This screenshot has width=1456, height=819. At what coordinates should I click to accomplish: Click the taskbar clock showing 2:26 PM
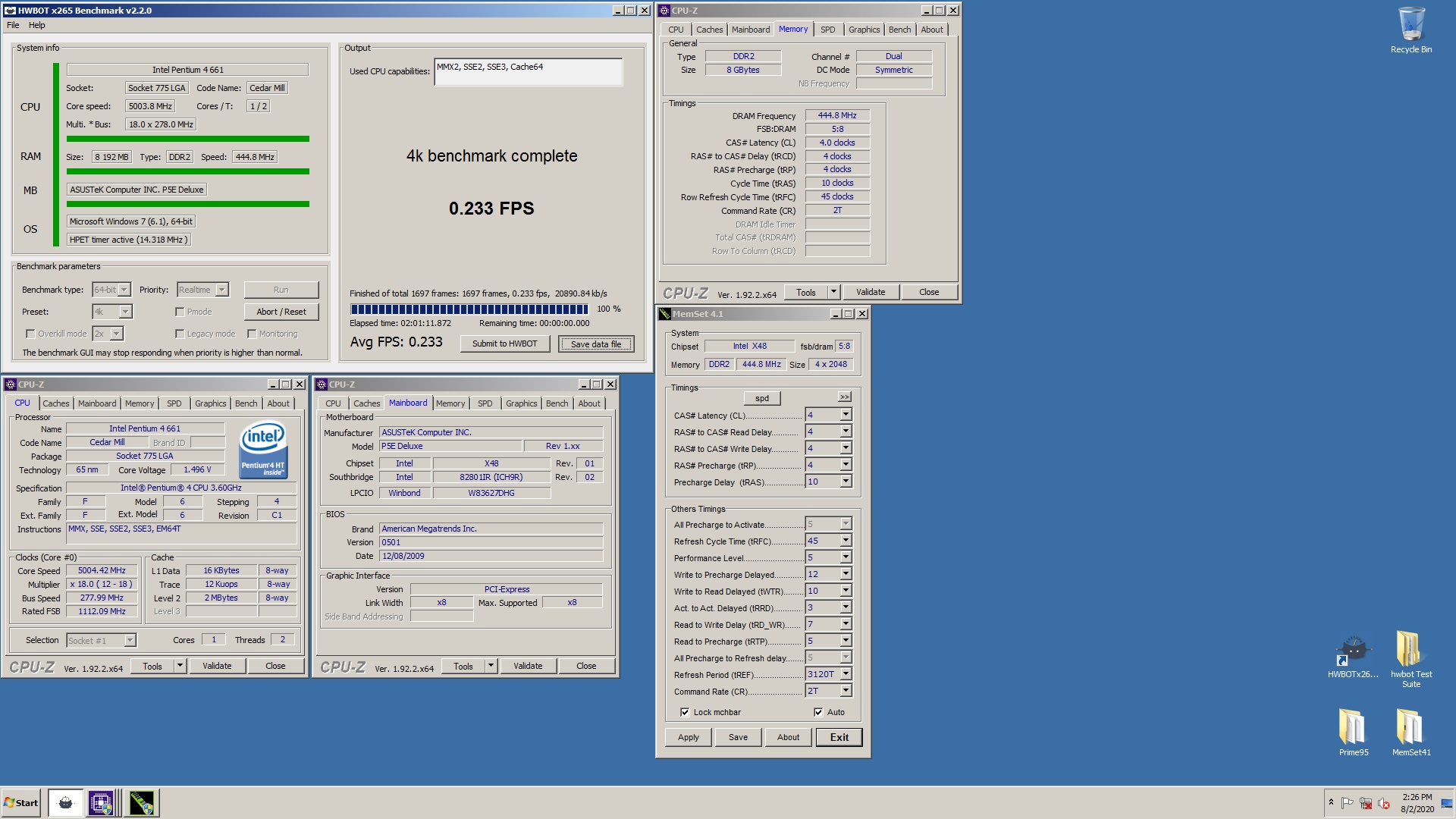[1417, 803]
